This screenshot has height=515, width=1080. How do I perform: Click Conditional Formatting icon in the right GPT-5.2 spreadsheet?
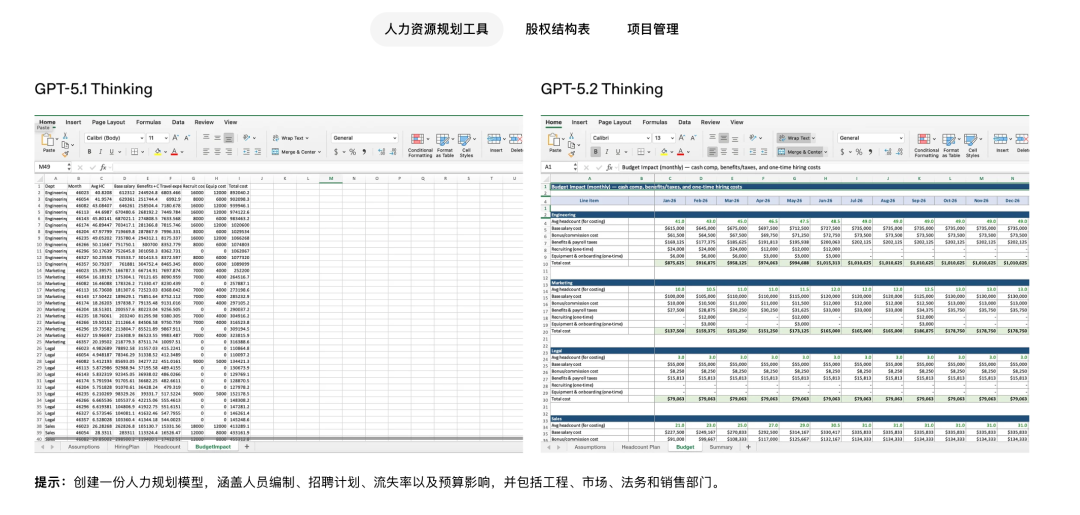(x=926, y=141)
